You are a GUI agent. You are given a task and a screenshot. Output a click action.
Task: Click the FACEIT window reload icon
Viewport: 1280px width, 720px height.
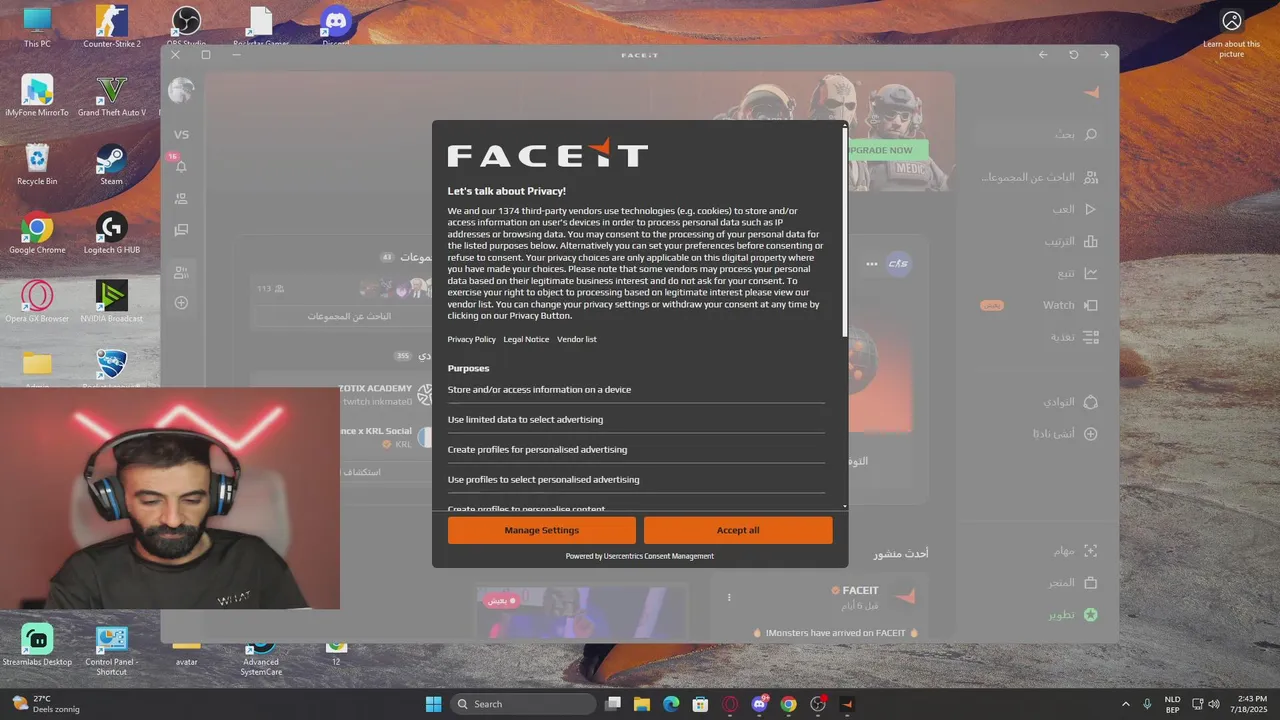[1074, 55]
